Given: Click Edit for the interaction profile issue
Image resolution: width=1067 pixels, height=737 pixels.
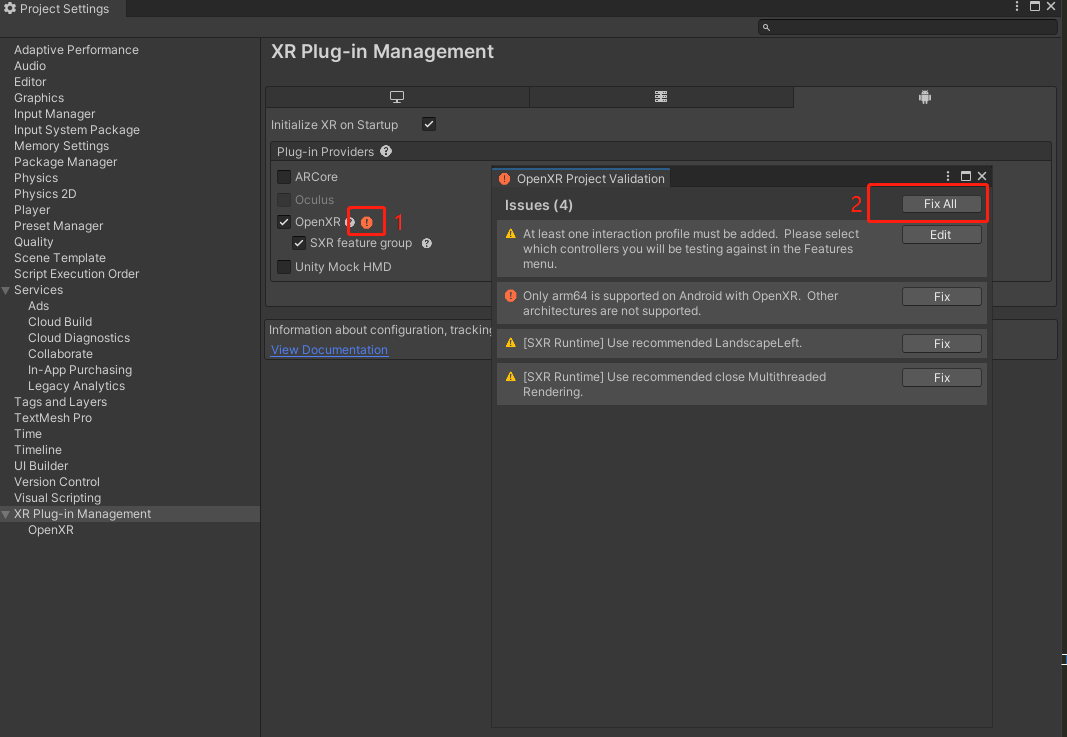Looking at the screenshot, I should point(941,235).
